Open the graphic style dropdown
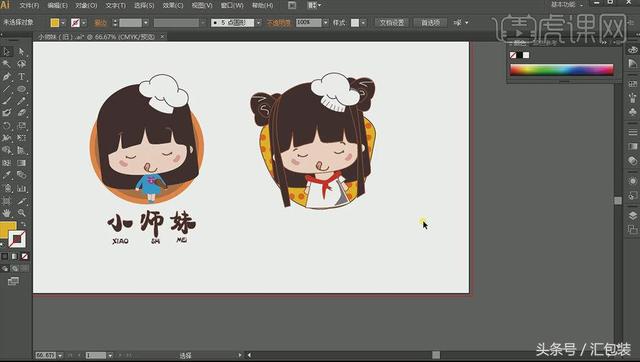The image size is (640, 362). click(363, 23)
